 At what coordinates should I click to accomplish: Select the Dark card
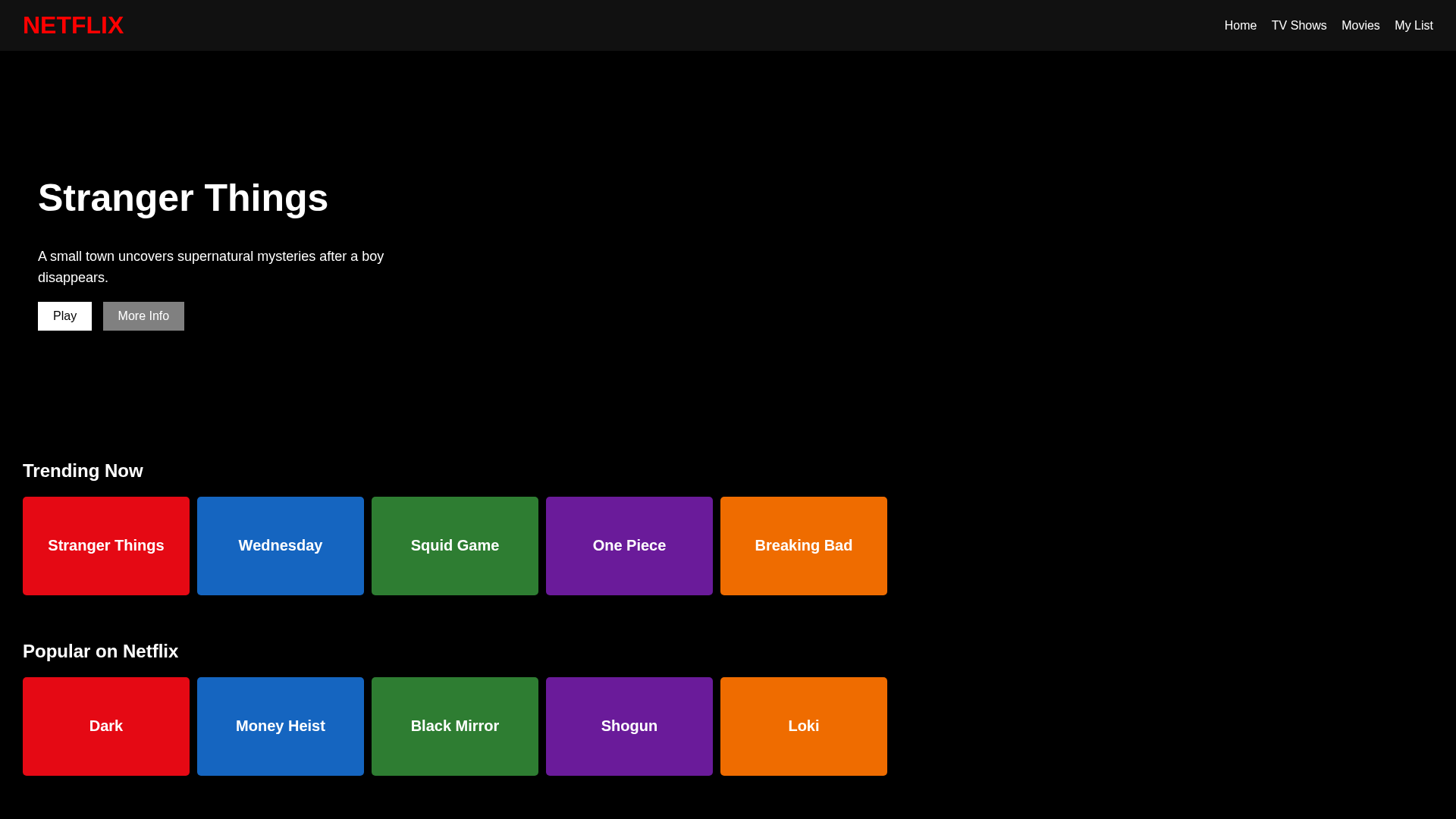[106, 726]
